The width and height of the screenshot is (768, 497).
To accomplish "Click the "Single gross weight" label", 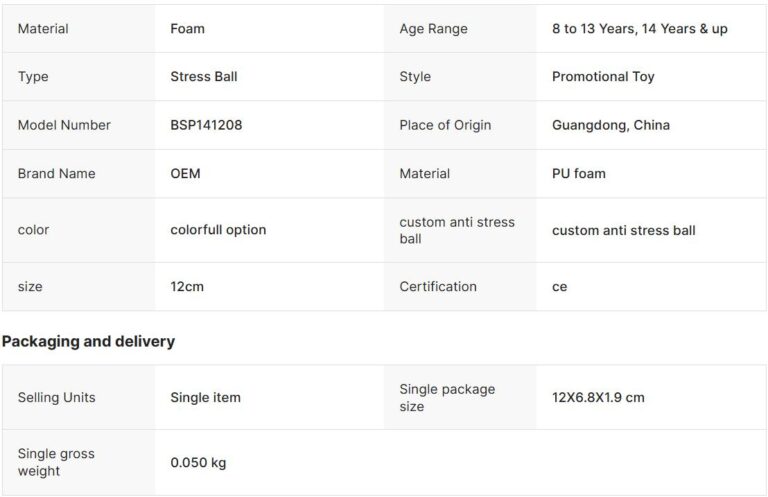I will 56,462.
